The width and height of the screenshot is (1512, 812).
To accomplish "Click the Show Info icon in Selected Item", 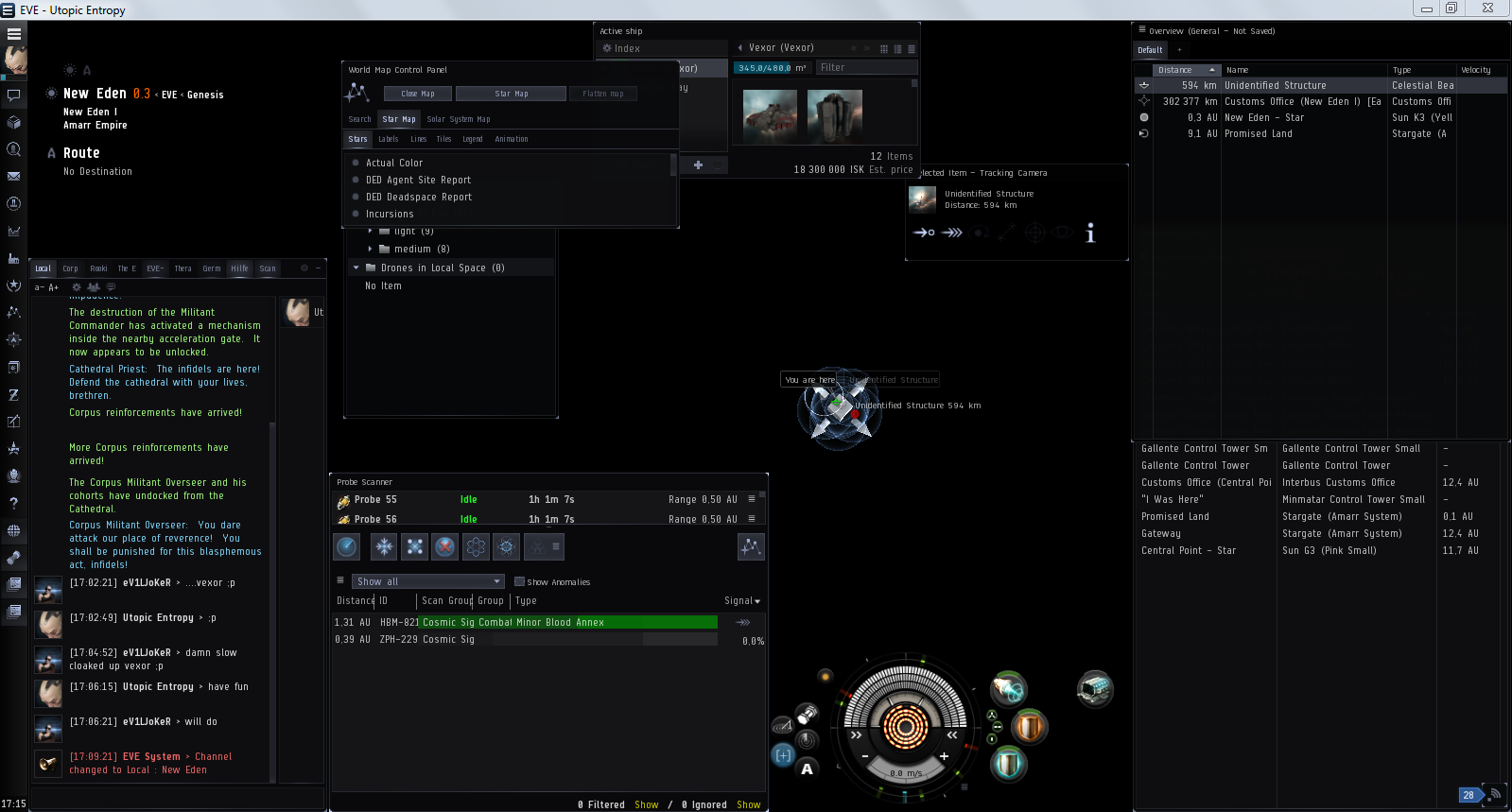I will point(1090,233).
